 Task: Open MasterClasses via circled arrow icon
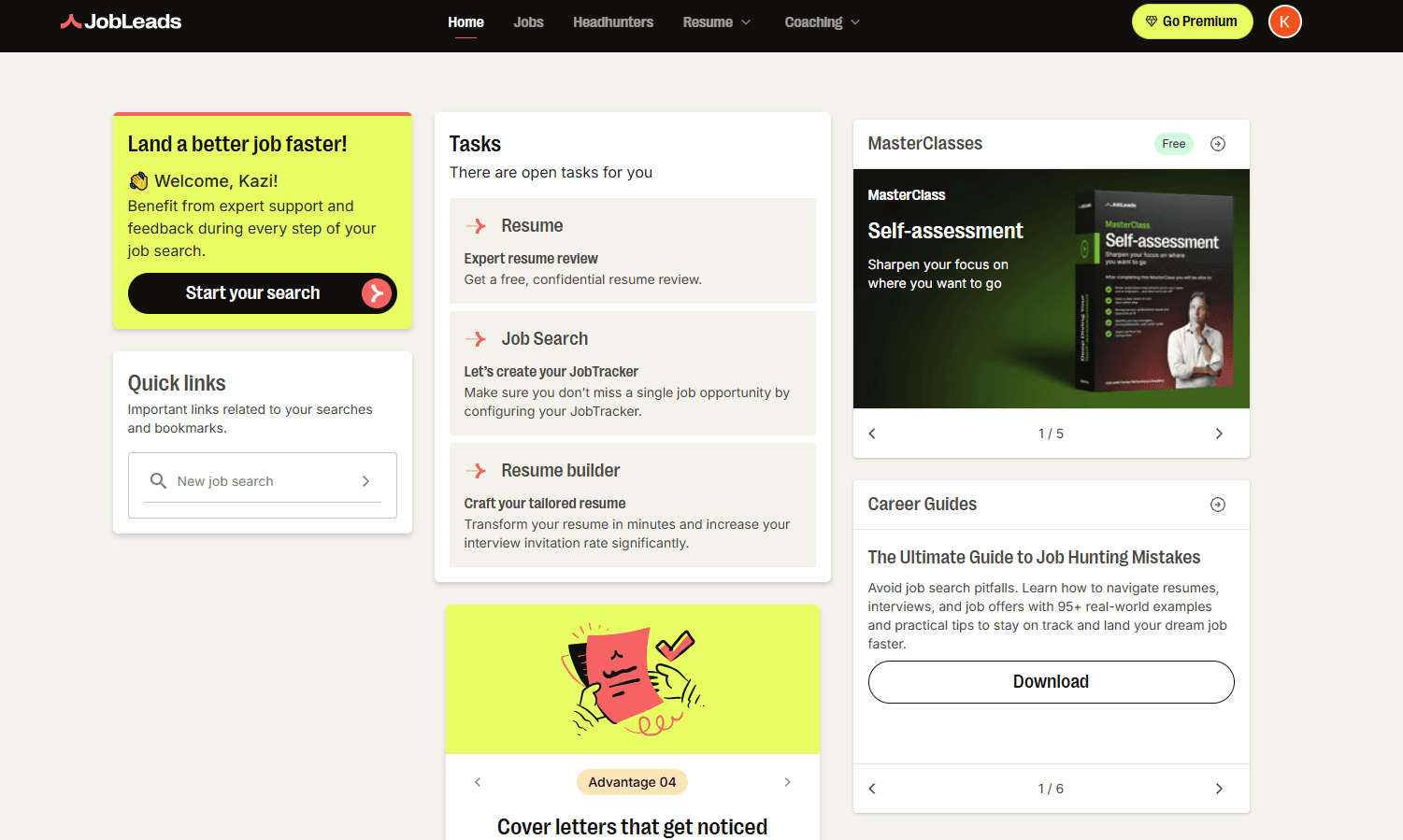(x=1218, y=144)
